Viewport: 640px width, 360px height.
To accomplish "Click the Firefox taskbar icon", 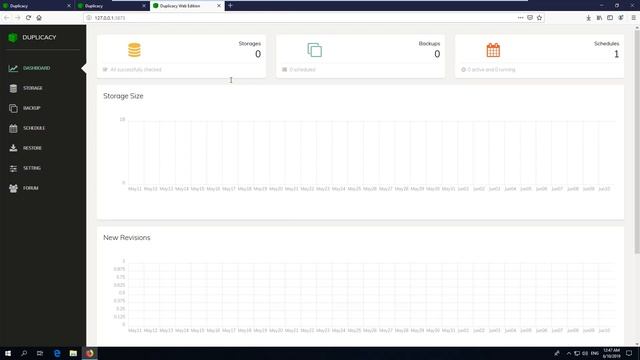I will (89, 353).
